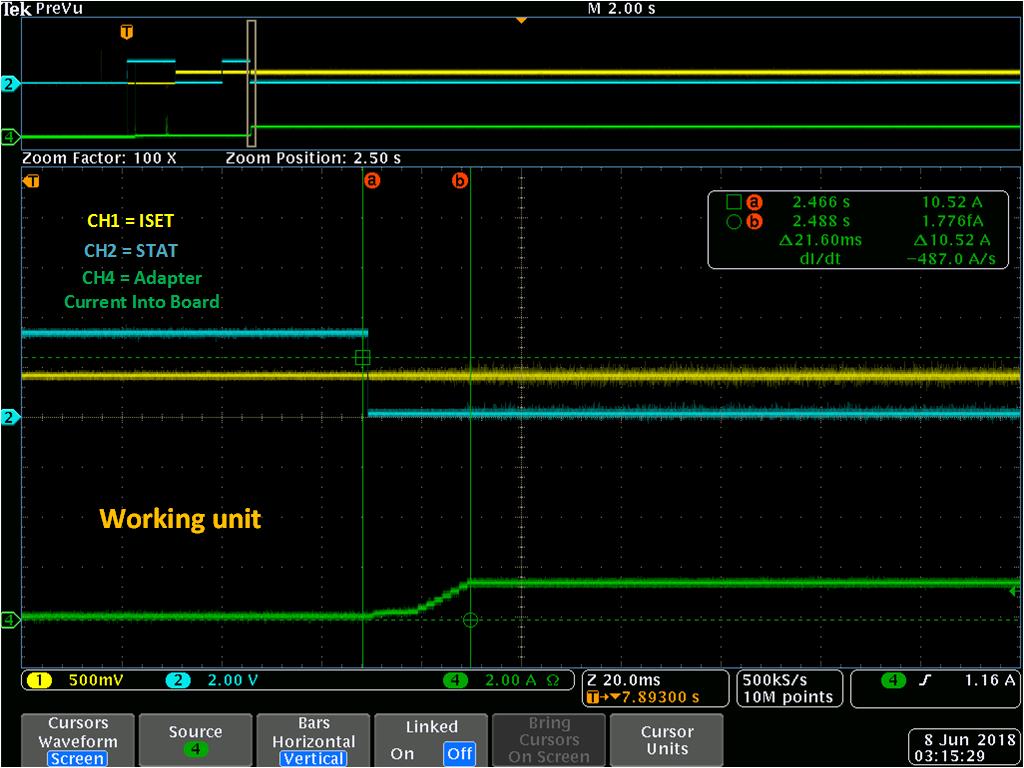Click the delta time 21.60ms readout
Image resolution: width=1024 pixels, height=768 pixels.
(x=820, y=240)
